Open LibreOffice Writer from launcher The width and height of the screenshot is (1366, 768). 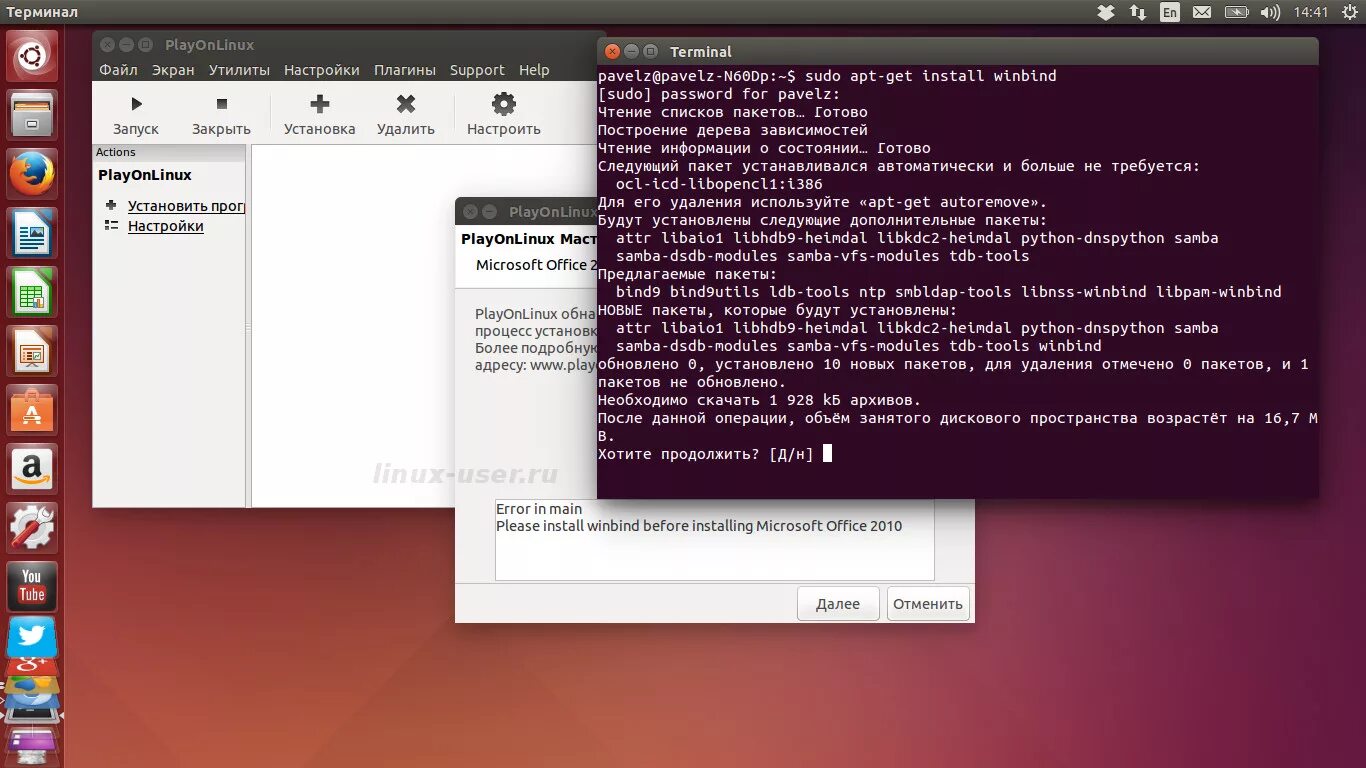[x=32, y=233]
